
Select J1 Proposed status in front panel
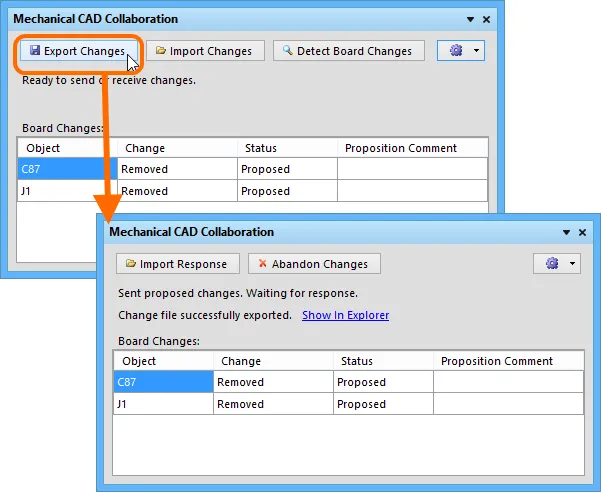[384, 404]
